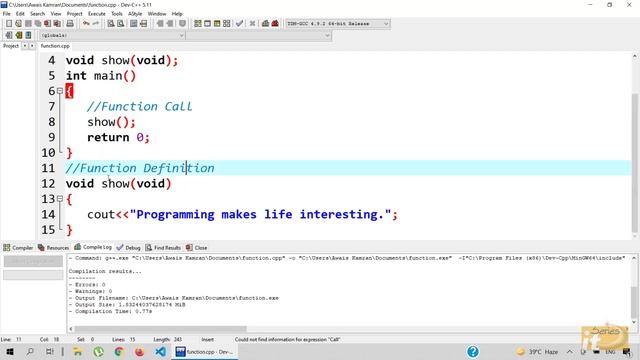Click the compile log vertical scrollbar
The height and width of the screenshot is (360, 640).
click(x=634, y=301)
